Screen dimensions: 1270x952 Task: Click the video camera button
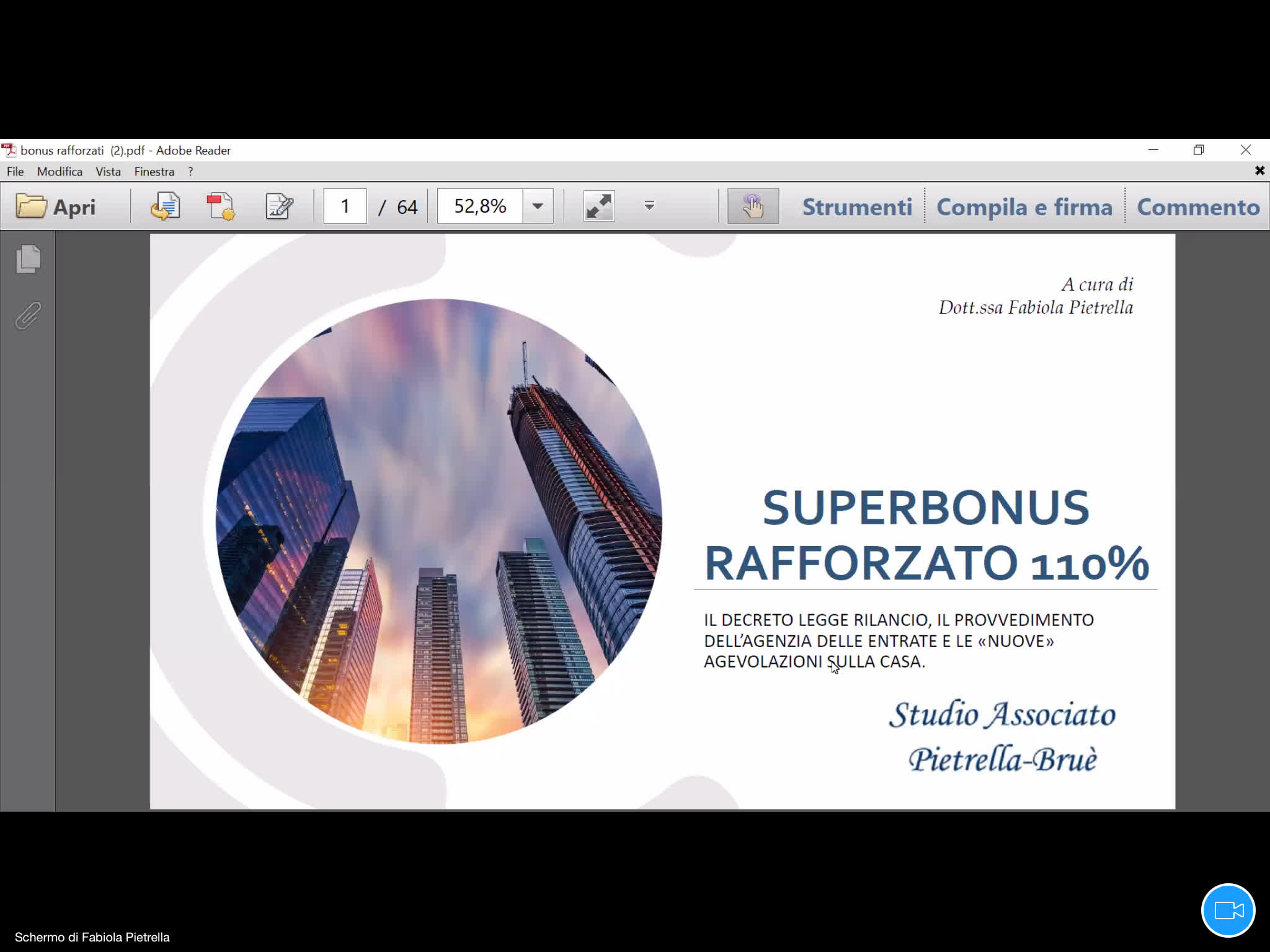click(1228, 910)
